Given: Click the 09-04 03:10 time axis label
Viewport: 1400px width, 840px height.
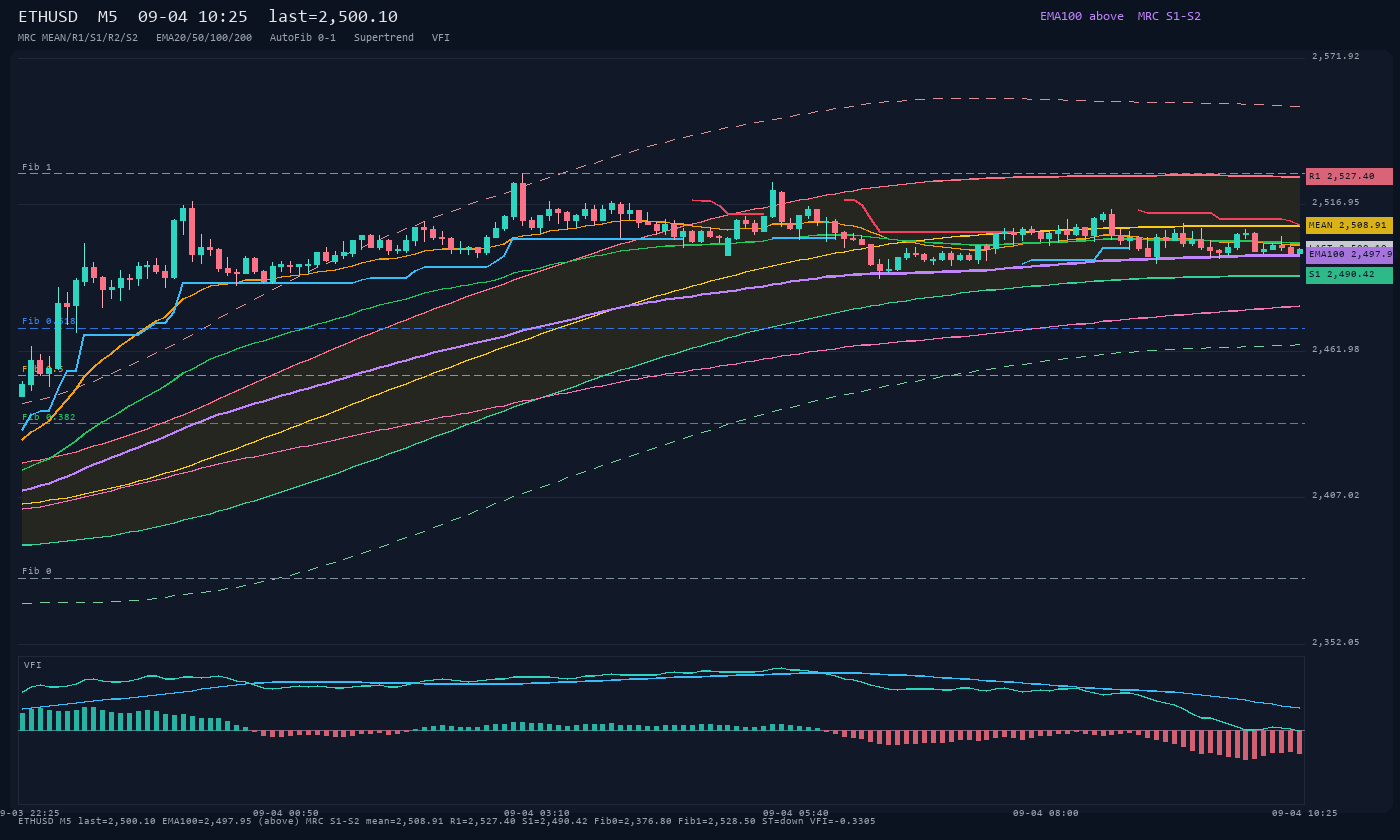Looking at the screenshot, I should [x=537, y=813].
